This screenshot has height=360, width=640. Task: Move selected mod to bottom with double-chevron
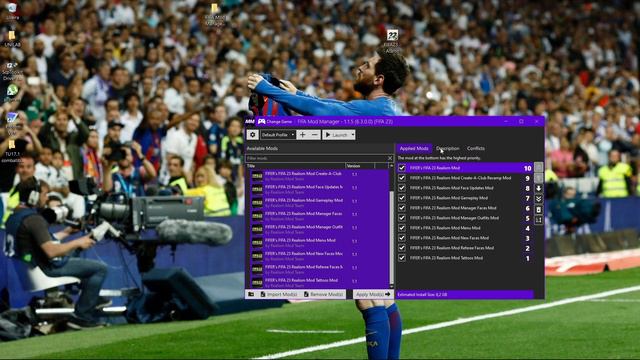pos(539,199)
